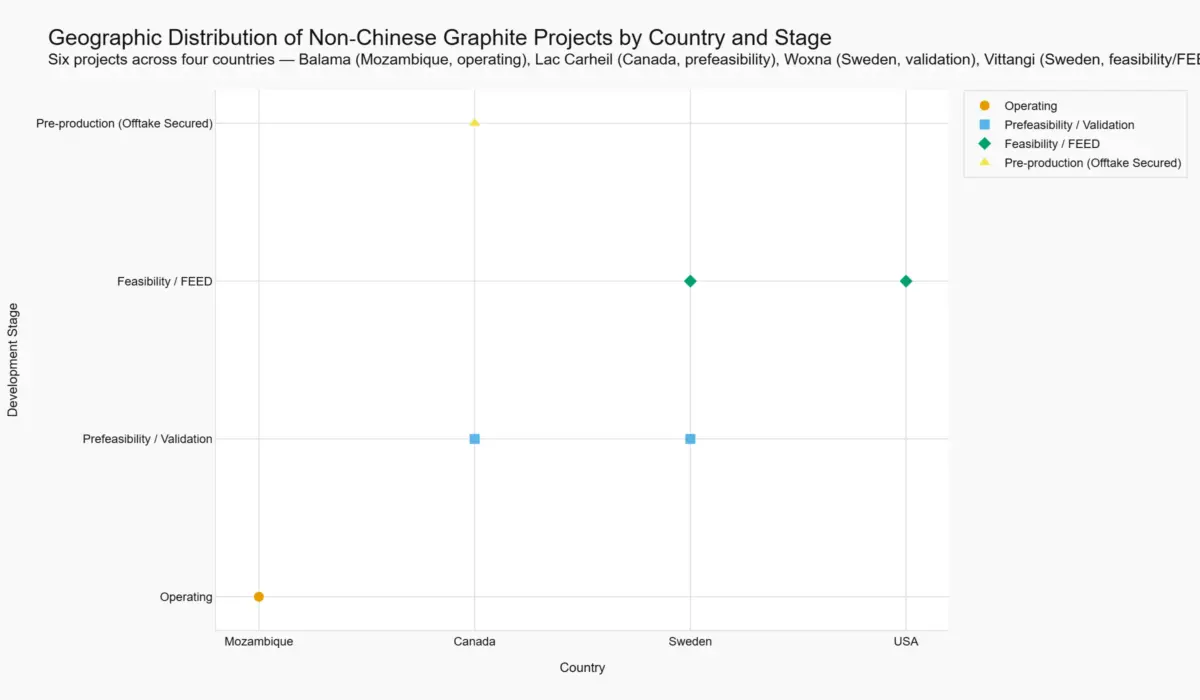
Task: Click the Mozambique x-axis label
Action: tap(259, 642)
